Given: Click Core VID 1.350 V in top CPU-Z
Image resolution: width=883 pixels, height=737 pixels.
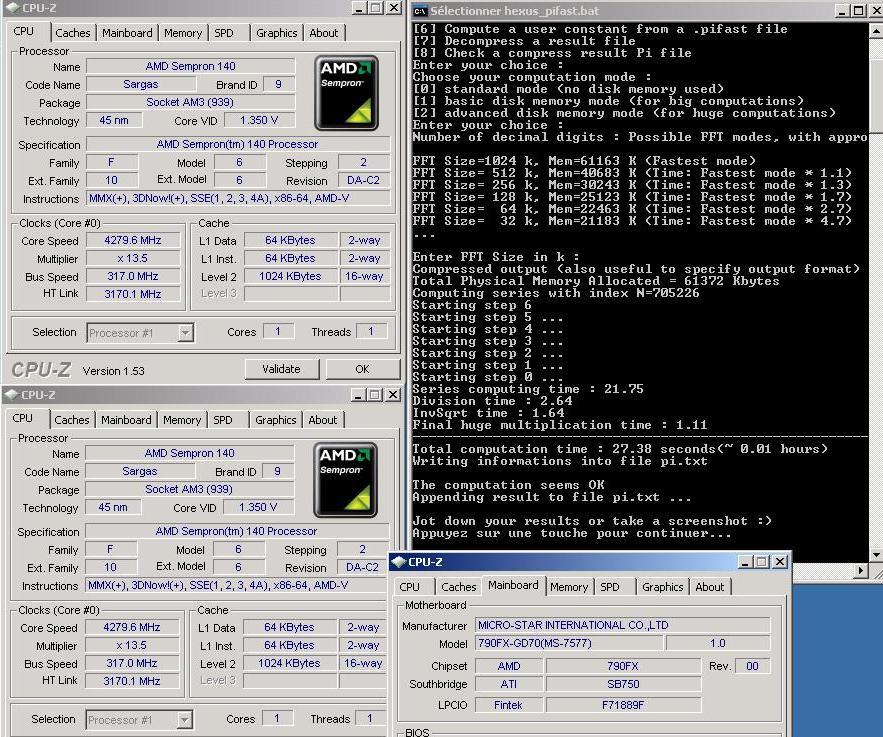Looking at the screenshot, I should coord(259,120).
